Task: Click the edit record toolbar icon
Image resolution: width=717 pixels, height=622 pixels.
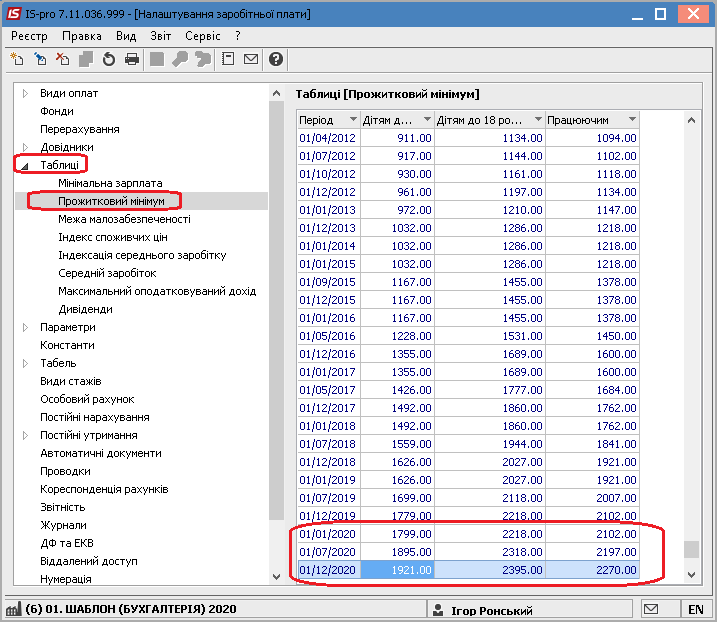Action: coord(40,59)
